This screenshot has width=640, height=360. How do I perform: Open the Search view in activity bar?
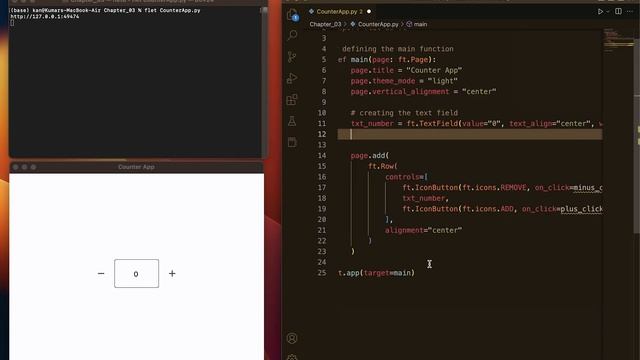[292, 35]
